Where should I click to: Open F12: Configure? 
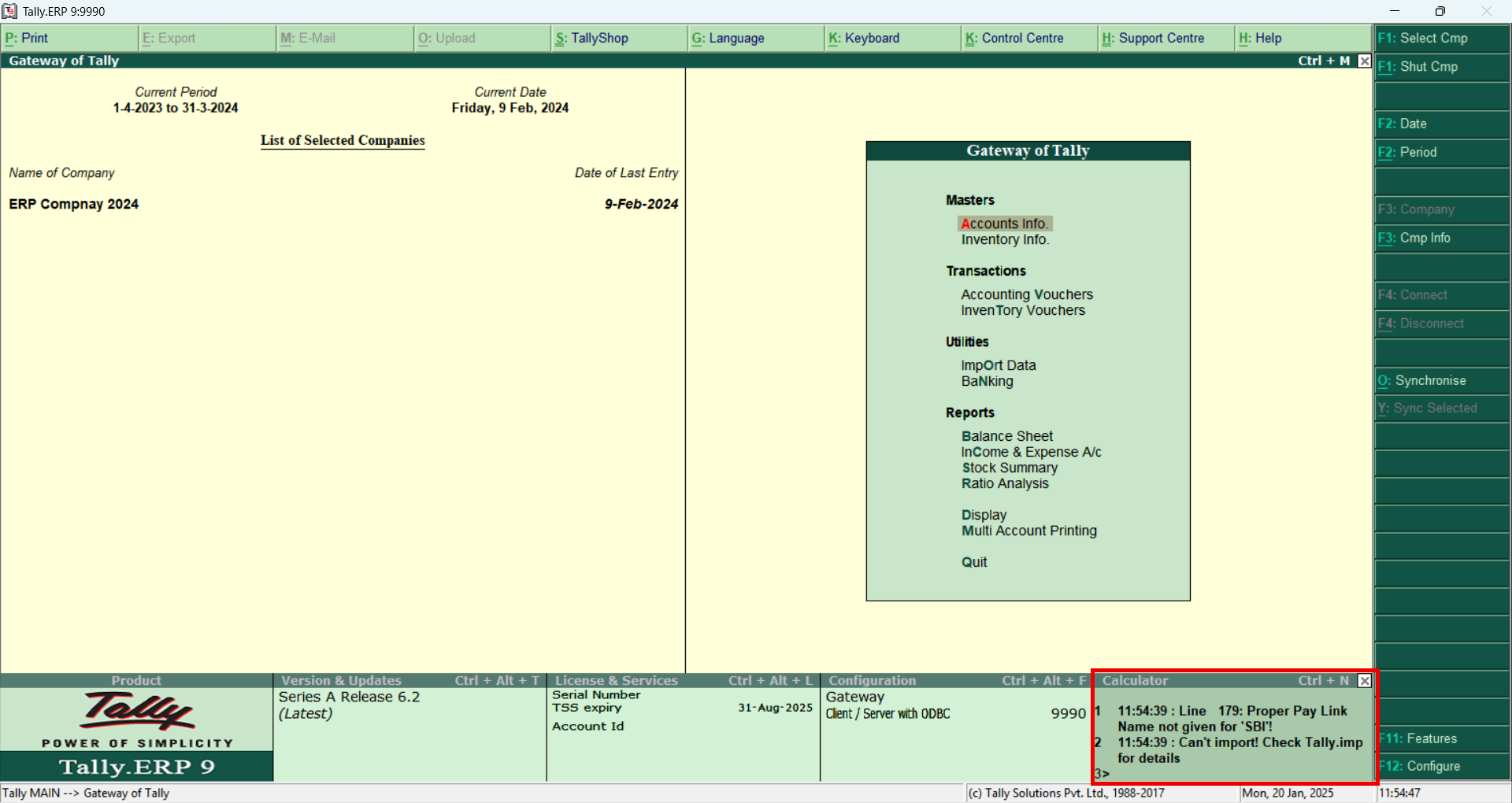tap(1442, 766)
